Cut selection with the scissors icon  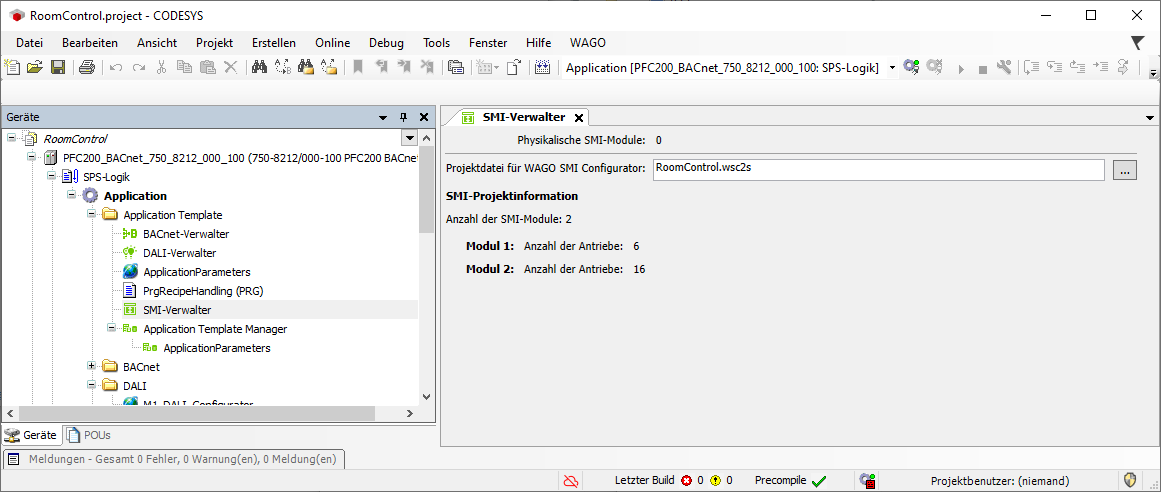(x=161, y=67)
